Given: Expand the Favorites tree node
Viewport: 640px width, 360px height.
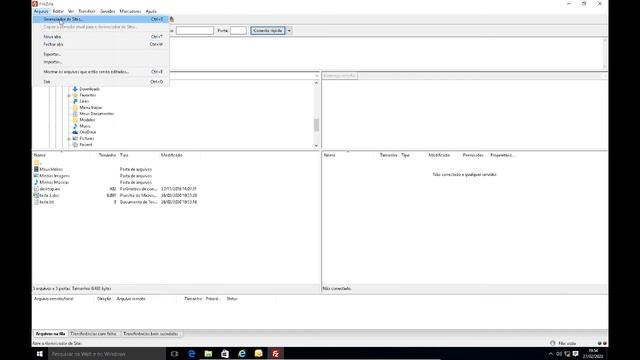Looking at the screenshot, I should point(69,95).
